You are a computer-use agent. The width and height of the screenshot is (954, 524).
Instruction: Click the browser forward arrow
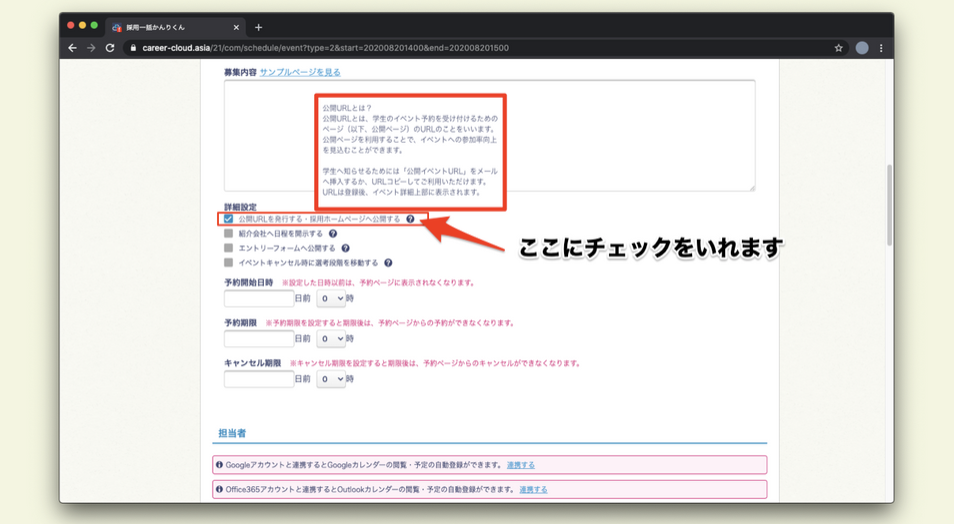[91, 47]
